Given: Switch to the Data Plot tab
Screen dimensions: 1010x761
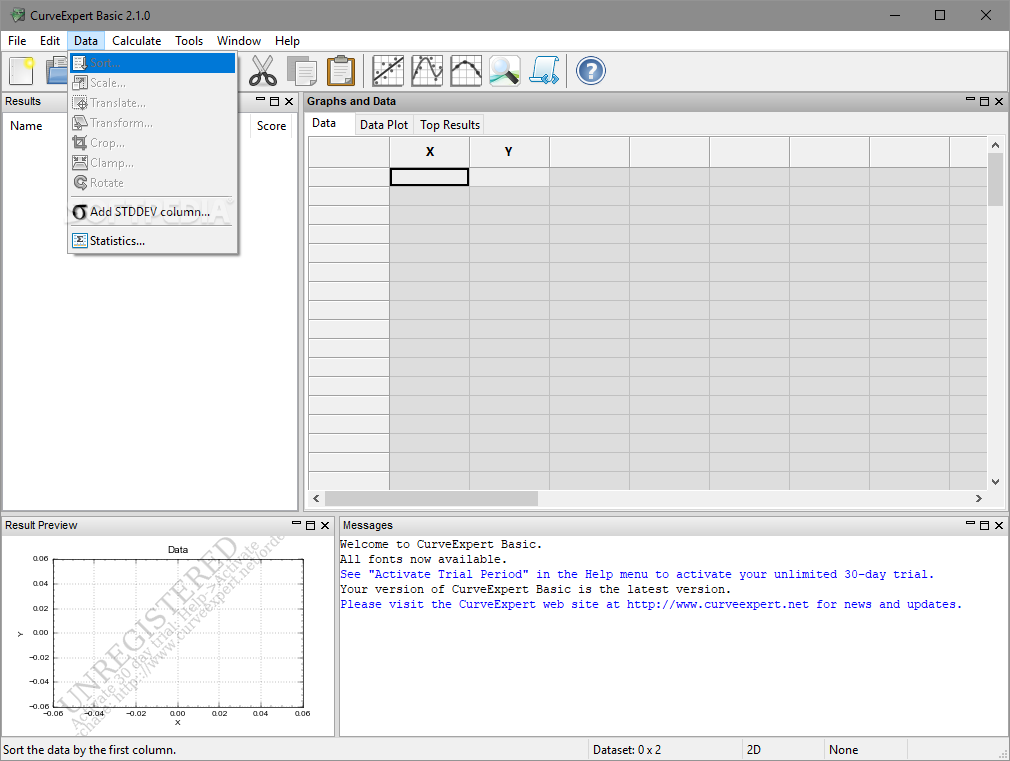Looking at the screenshot, I should 384,125.
